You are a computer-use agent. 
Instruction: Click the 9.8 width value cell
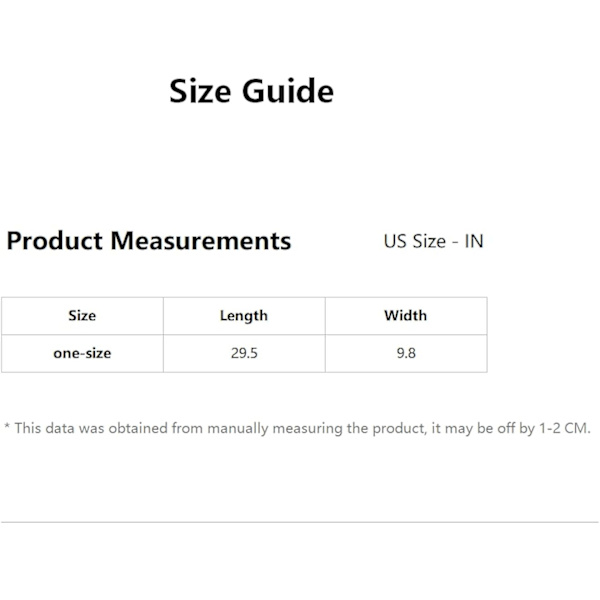click(406, 353)
